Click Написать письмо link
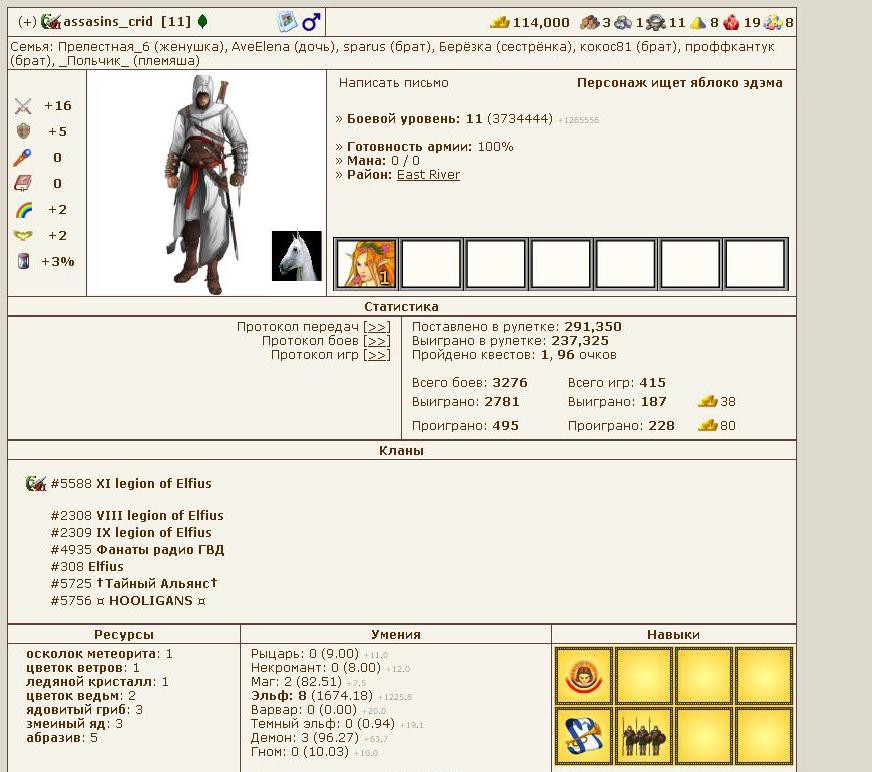The height and width of the screenshot is (772, 872). 393,83
